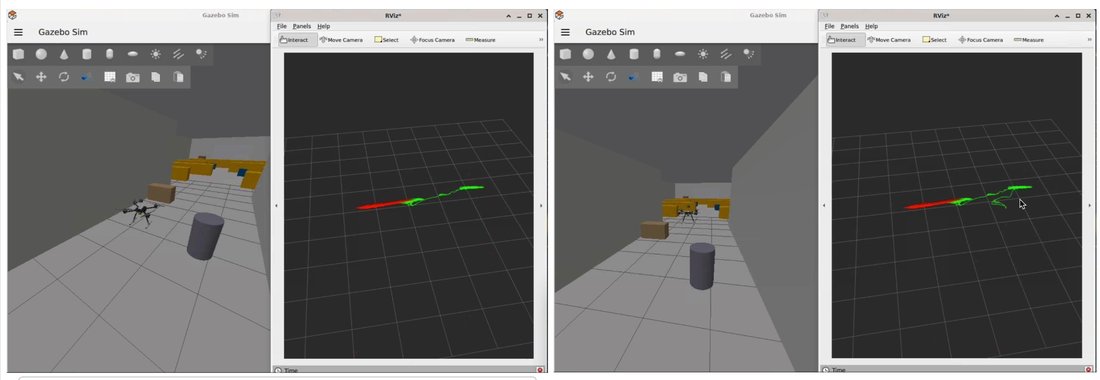The width and height of the screenshot is (1100, 380).
Task: Open Panels menu in the left RViz window
Action: click(x=302, y=26)
